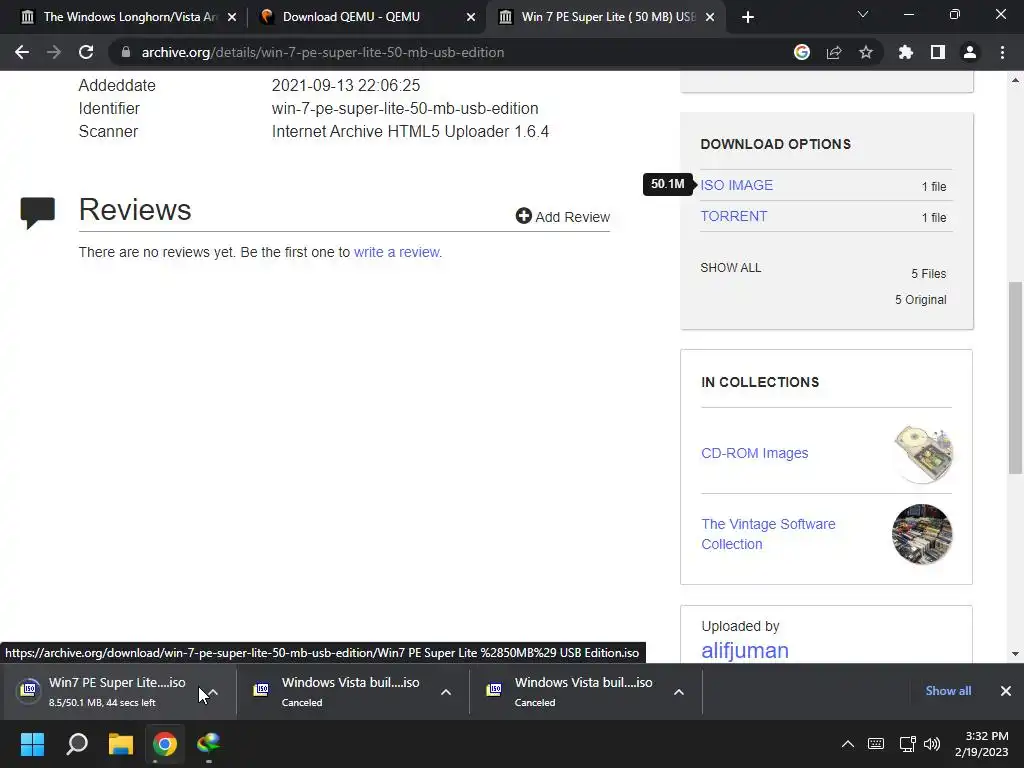
Task: Click the Identifier value win-7-pe-super-lite-50-mb-usb-edition
Action: click(x=405, y=108)
